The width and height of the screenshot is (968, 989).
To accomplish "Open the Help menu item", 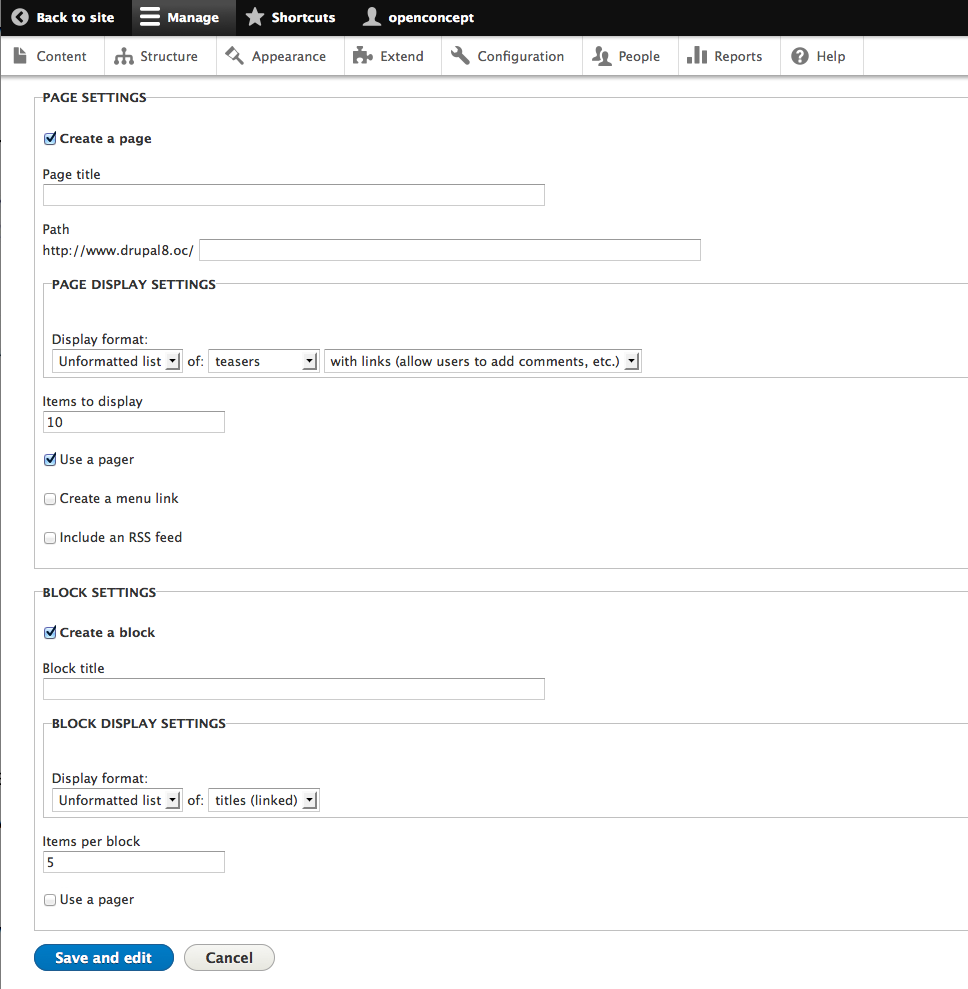I will (x=819, y=56).
